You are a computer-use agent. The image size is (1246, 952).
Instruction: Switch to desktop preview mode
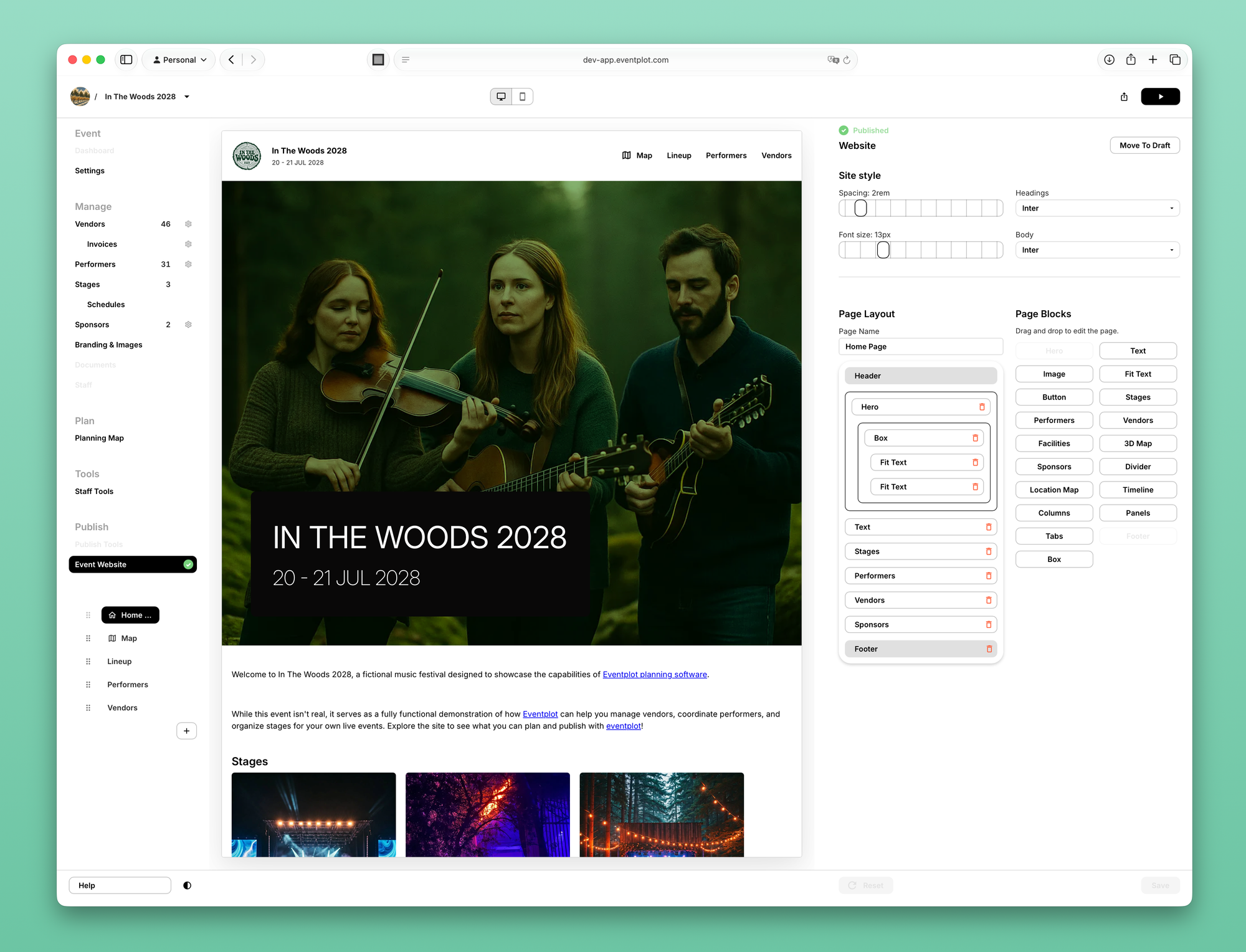point(501,97)
